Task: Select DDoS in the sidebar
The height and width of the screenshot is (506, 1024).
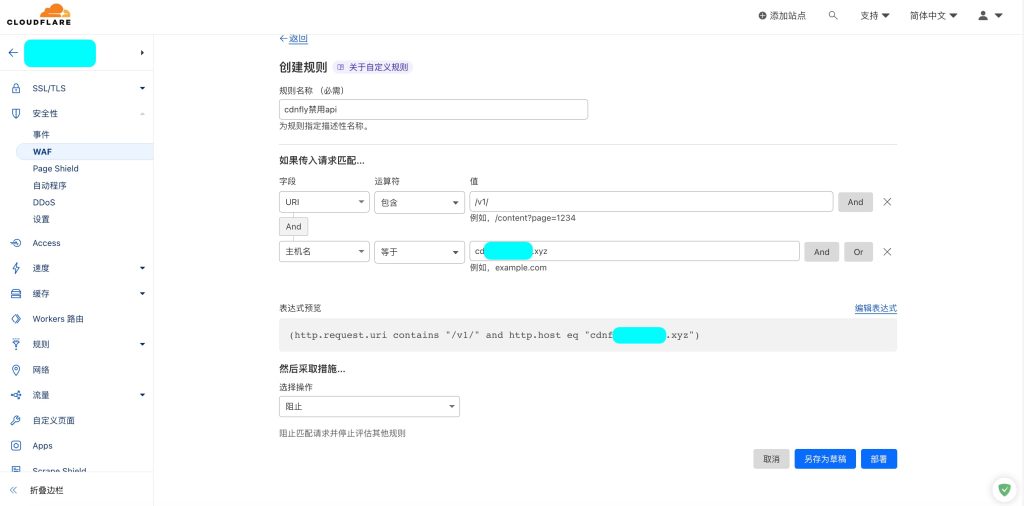Action: click(x=44, y=202)
